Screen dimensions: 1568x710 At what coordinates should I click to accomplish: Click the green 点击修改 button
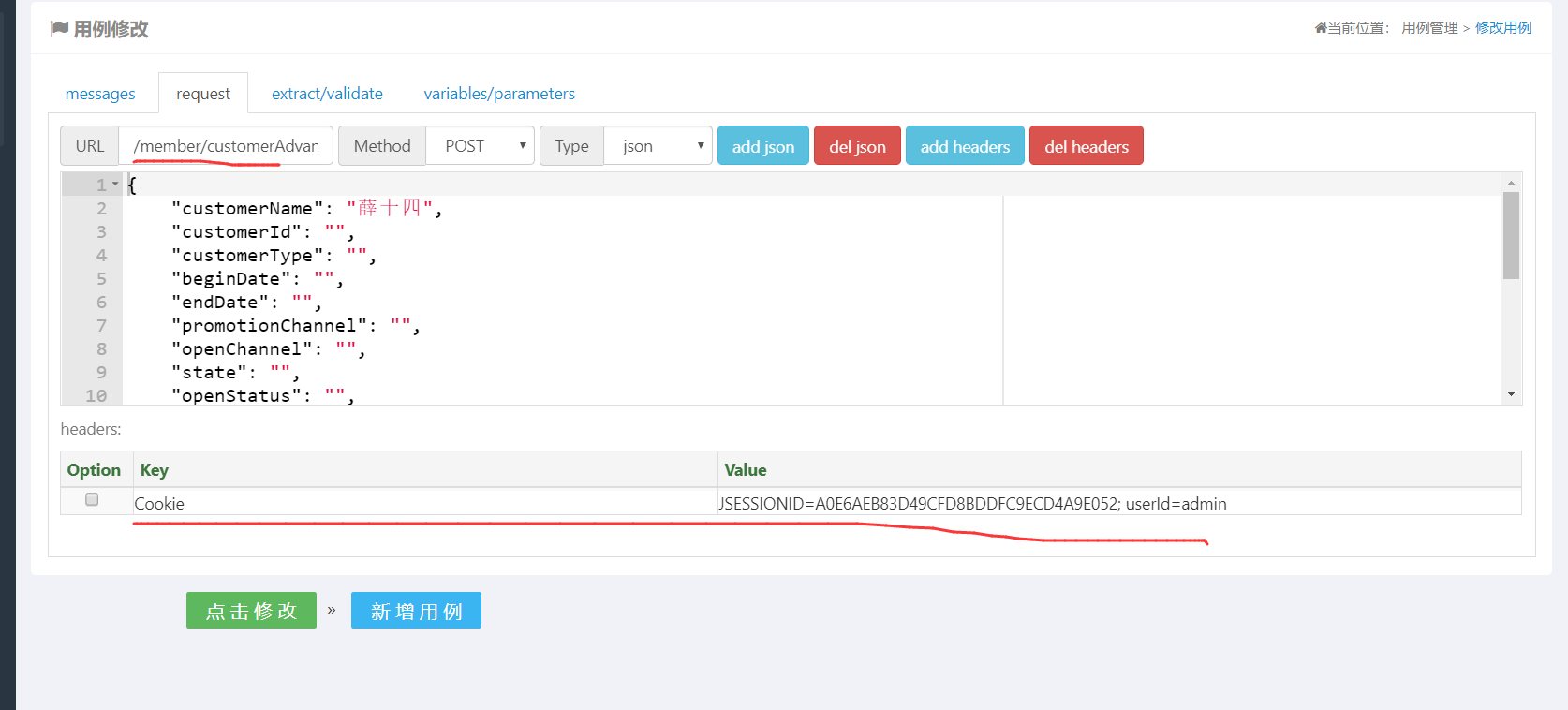[251, 611]
